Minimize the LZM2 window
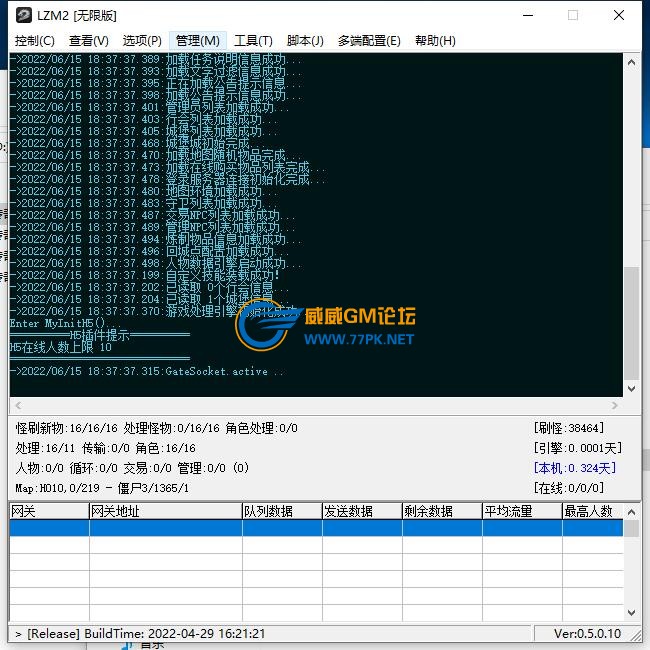Screen dimensions: 650x650 (528, 15)
